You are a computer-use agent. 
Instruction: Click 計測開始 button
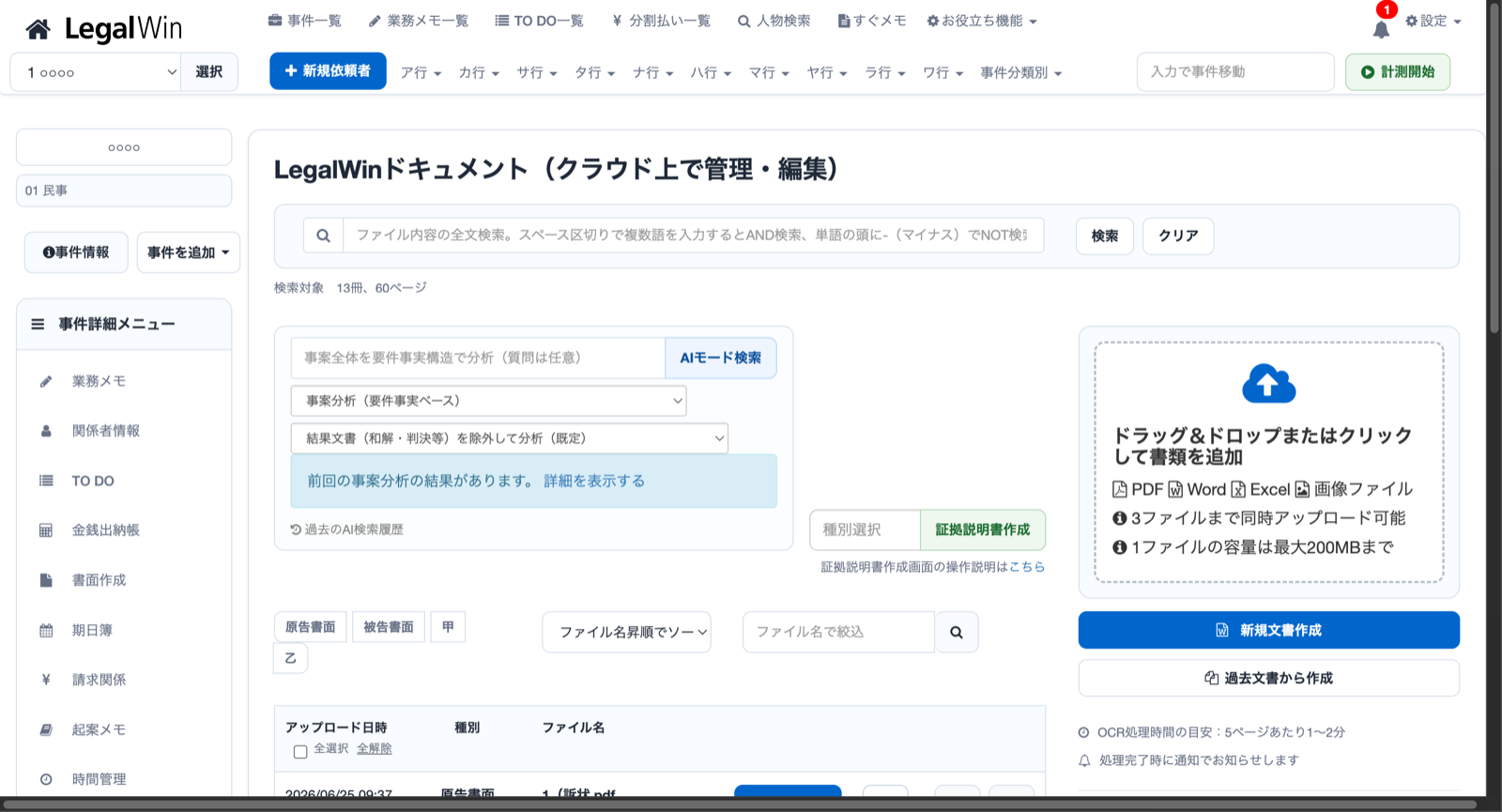[x=1398, y=72]
